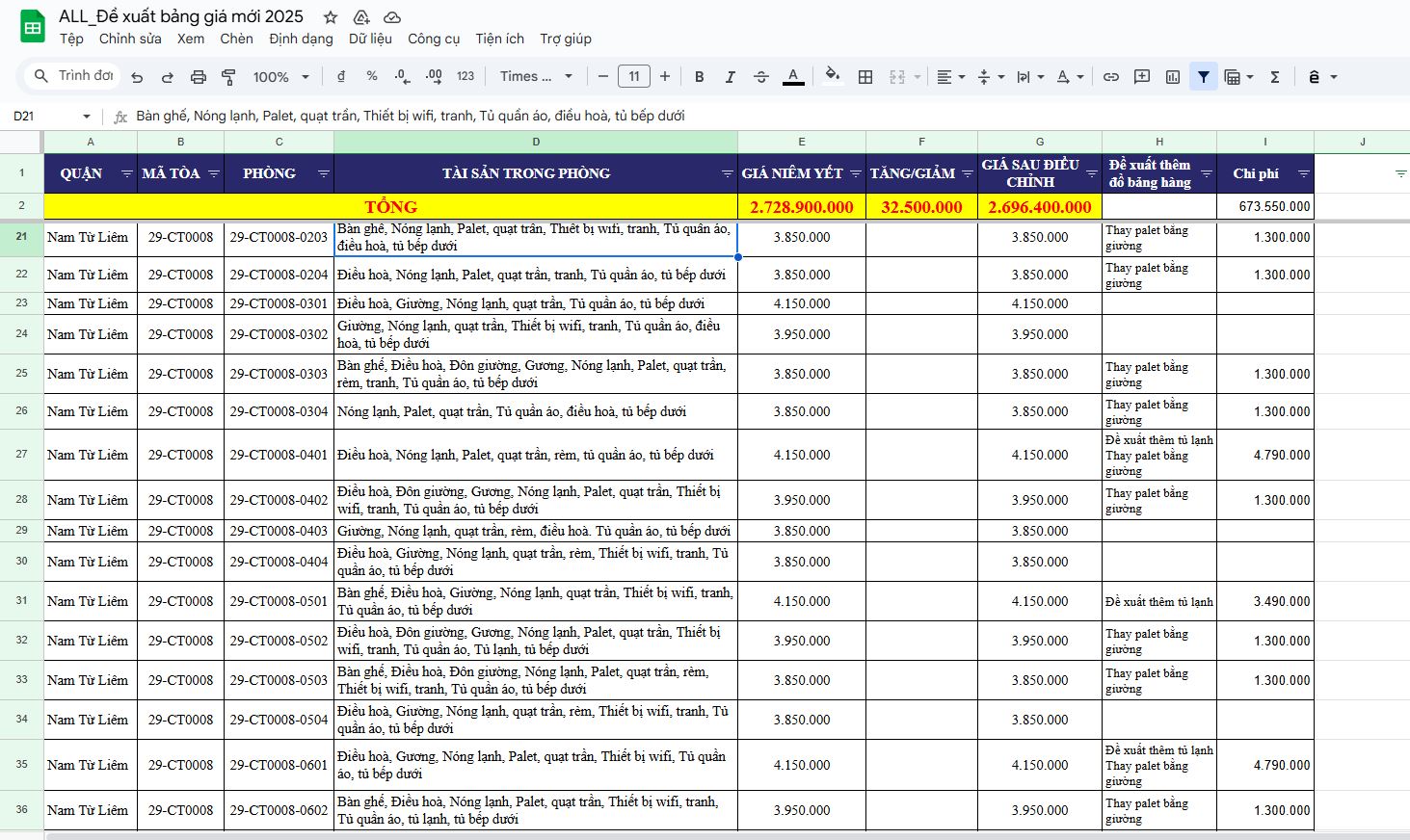Open the Định dạng menu
The height and width of the screenshot is (840, 1410).
coord(301,39)
